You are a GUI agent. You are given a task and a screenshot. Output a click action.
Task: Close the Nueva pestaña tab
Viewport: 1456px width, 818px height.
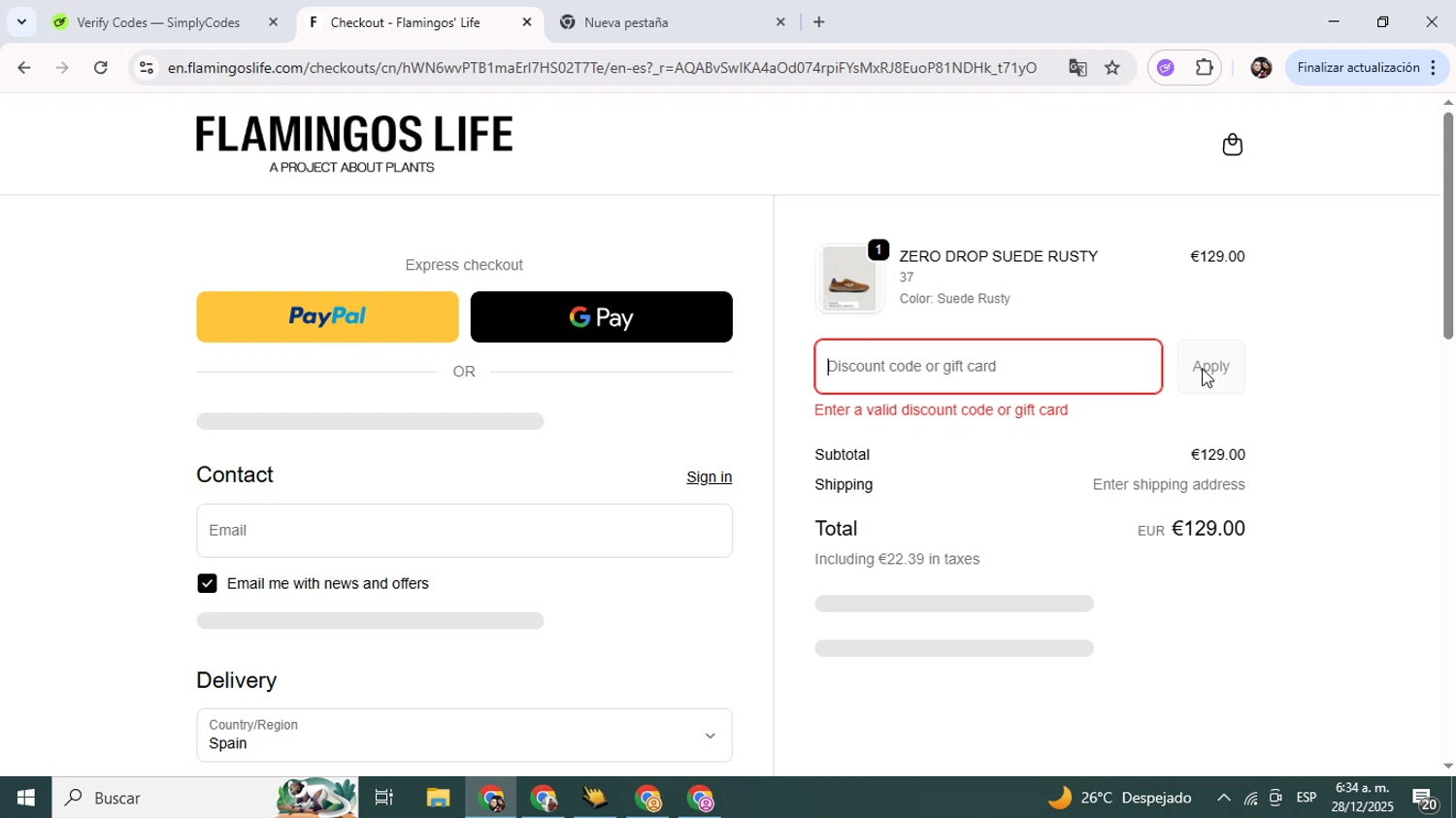pos(780,22)
